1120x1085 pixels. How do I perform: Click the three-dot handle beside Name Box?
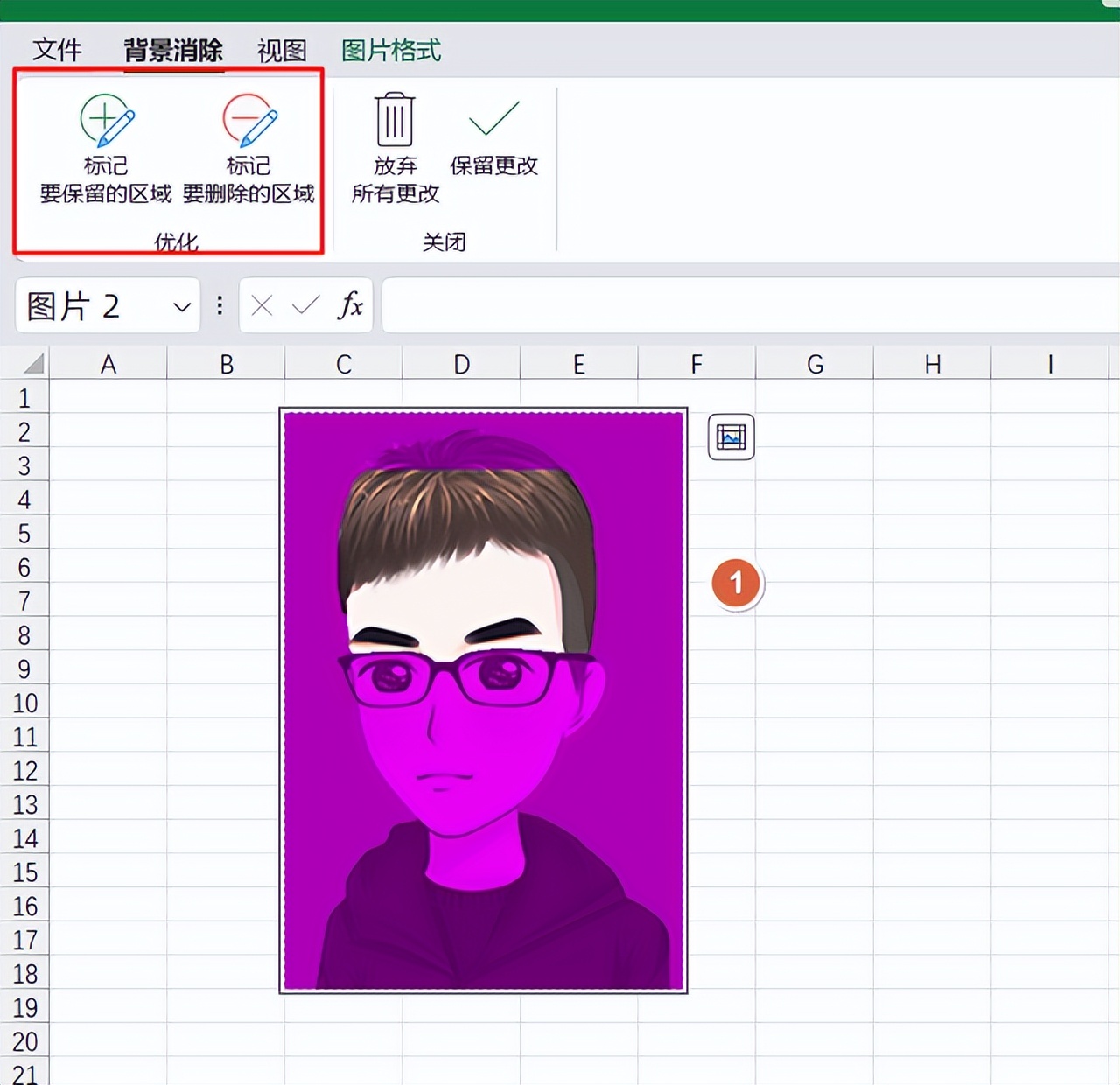(220, 305)
